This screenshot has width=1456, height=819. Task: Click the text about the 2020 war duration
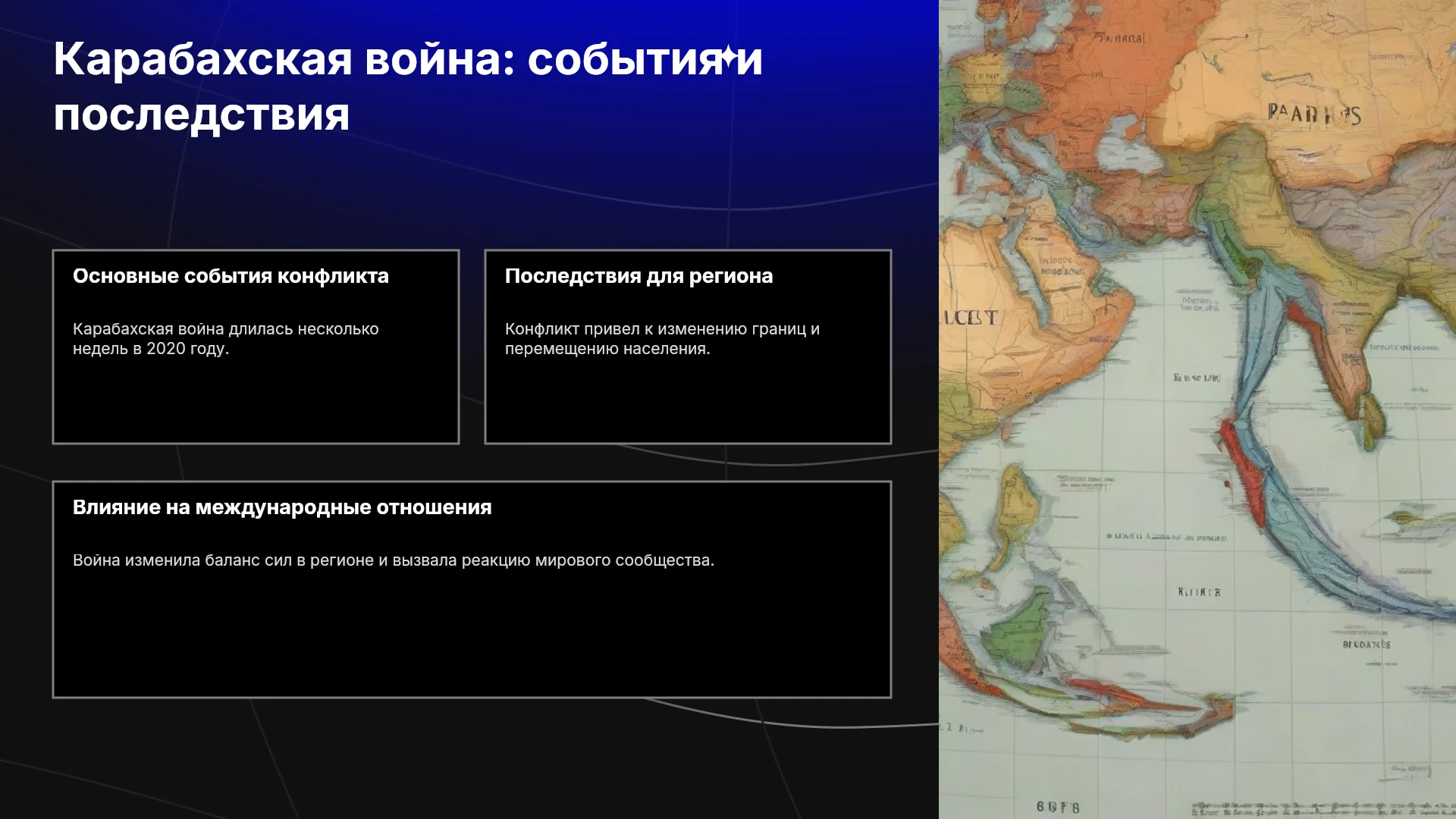point(225,338)
